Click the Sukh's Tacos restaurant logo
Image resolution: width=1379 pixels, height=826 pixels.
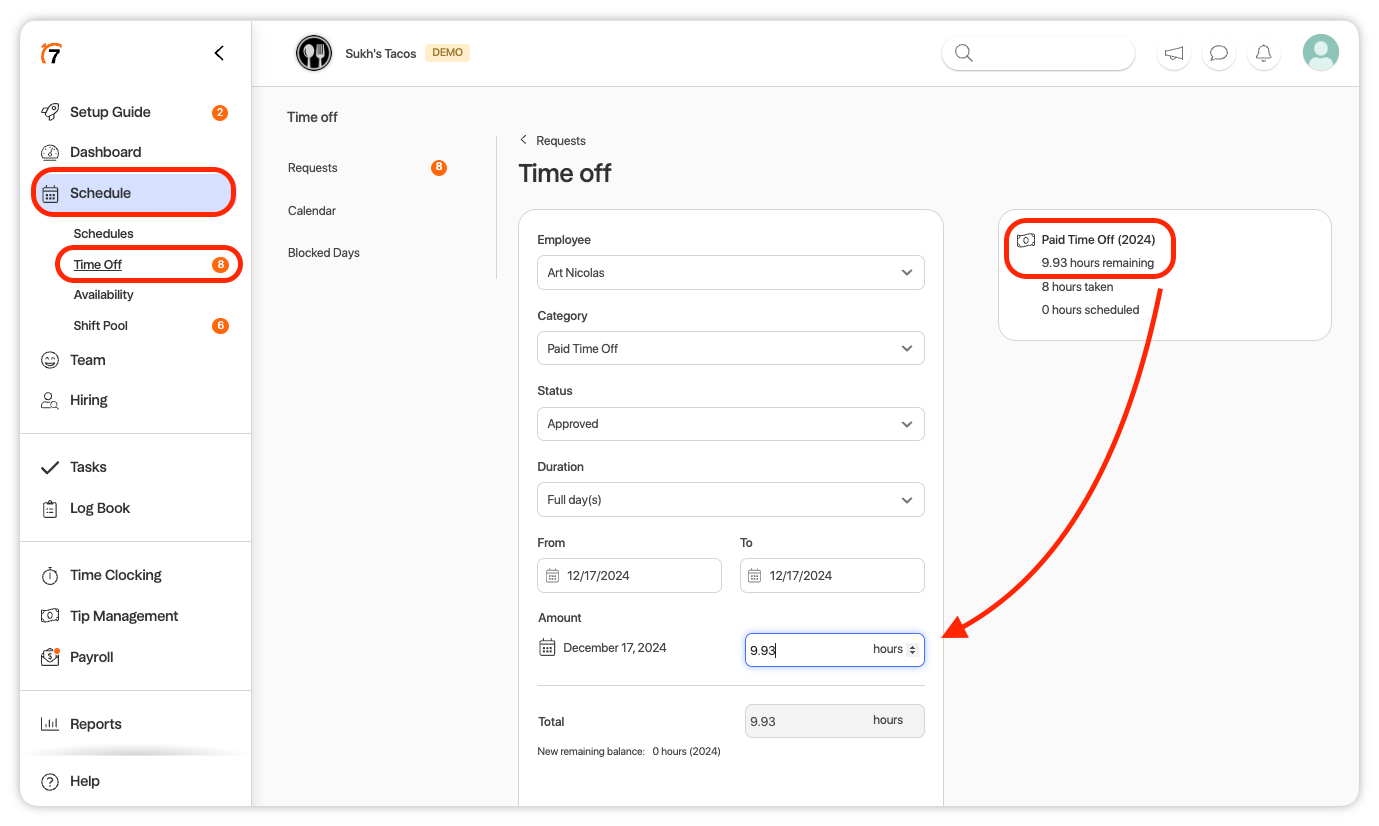pyautogui.click(x=314, y=53)
